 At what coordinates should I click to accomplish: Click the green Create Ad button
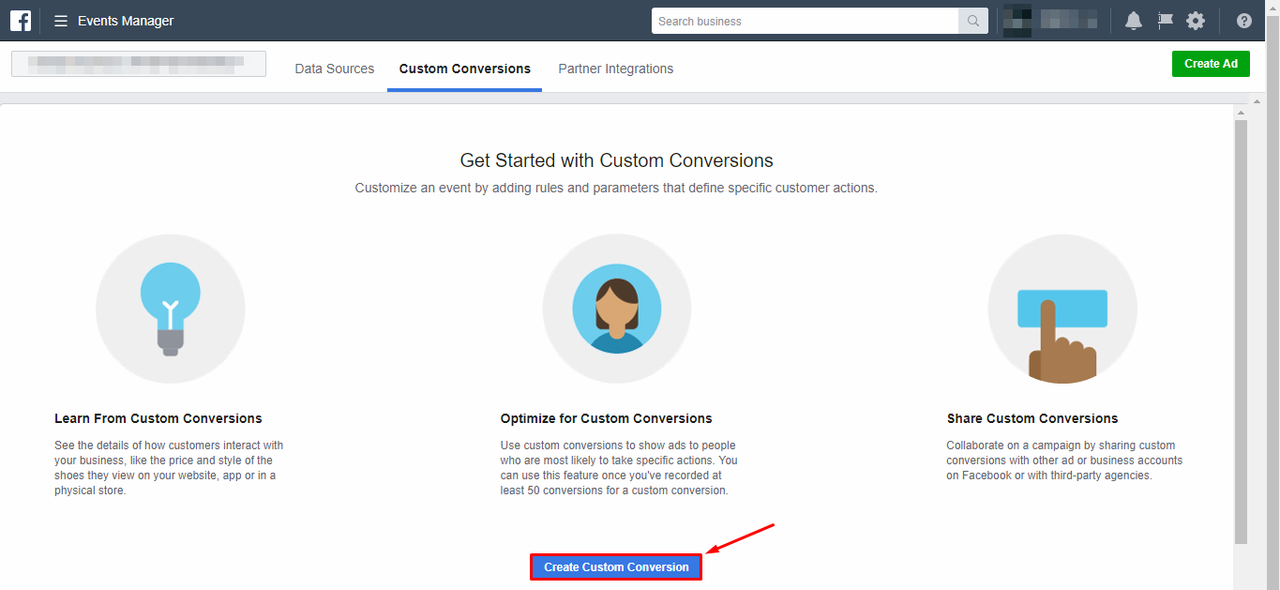[x=1211, y=64]
